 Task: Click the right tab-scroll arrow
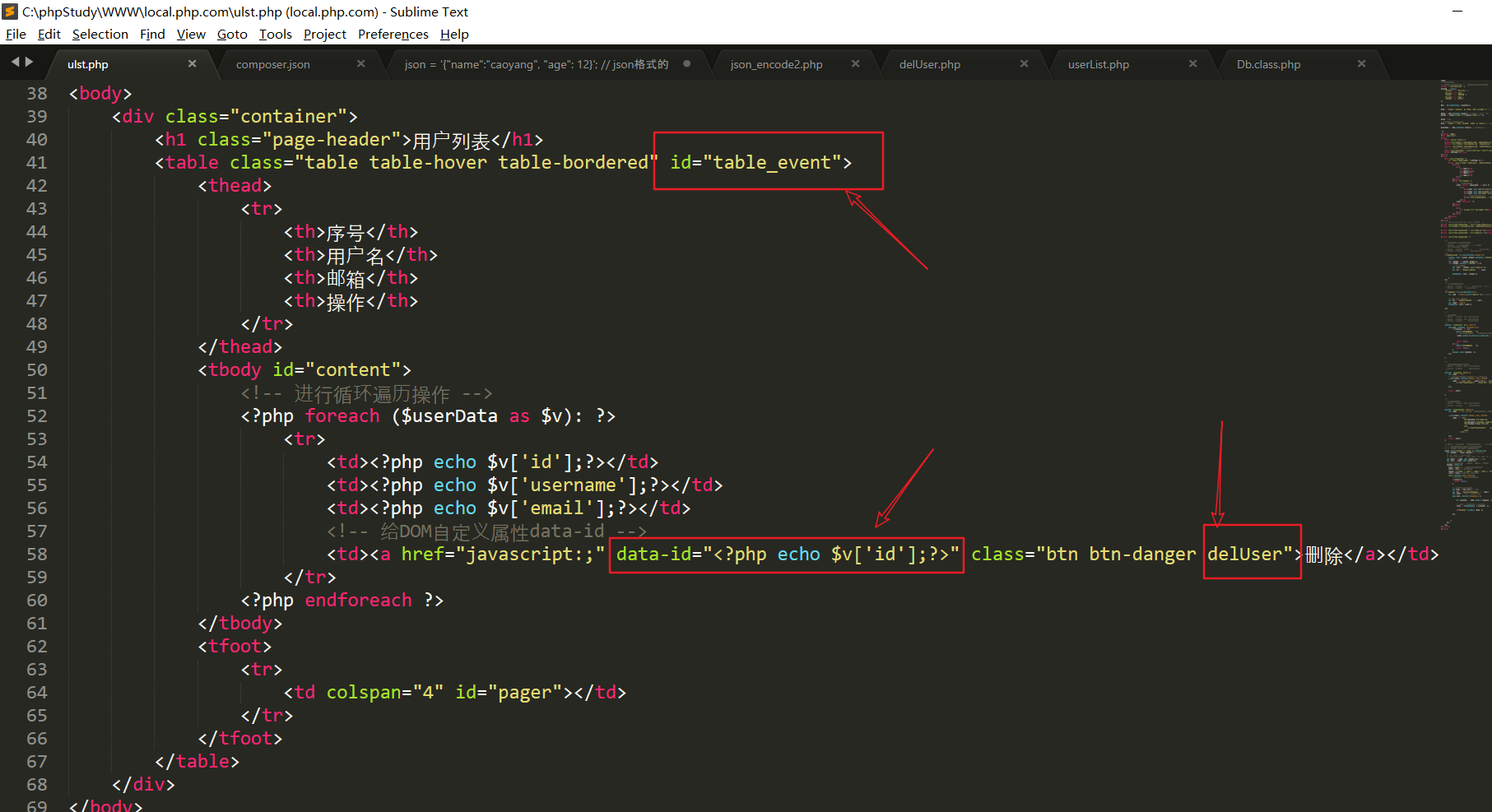pyautogui.click(x=30, y=62)
